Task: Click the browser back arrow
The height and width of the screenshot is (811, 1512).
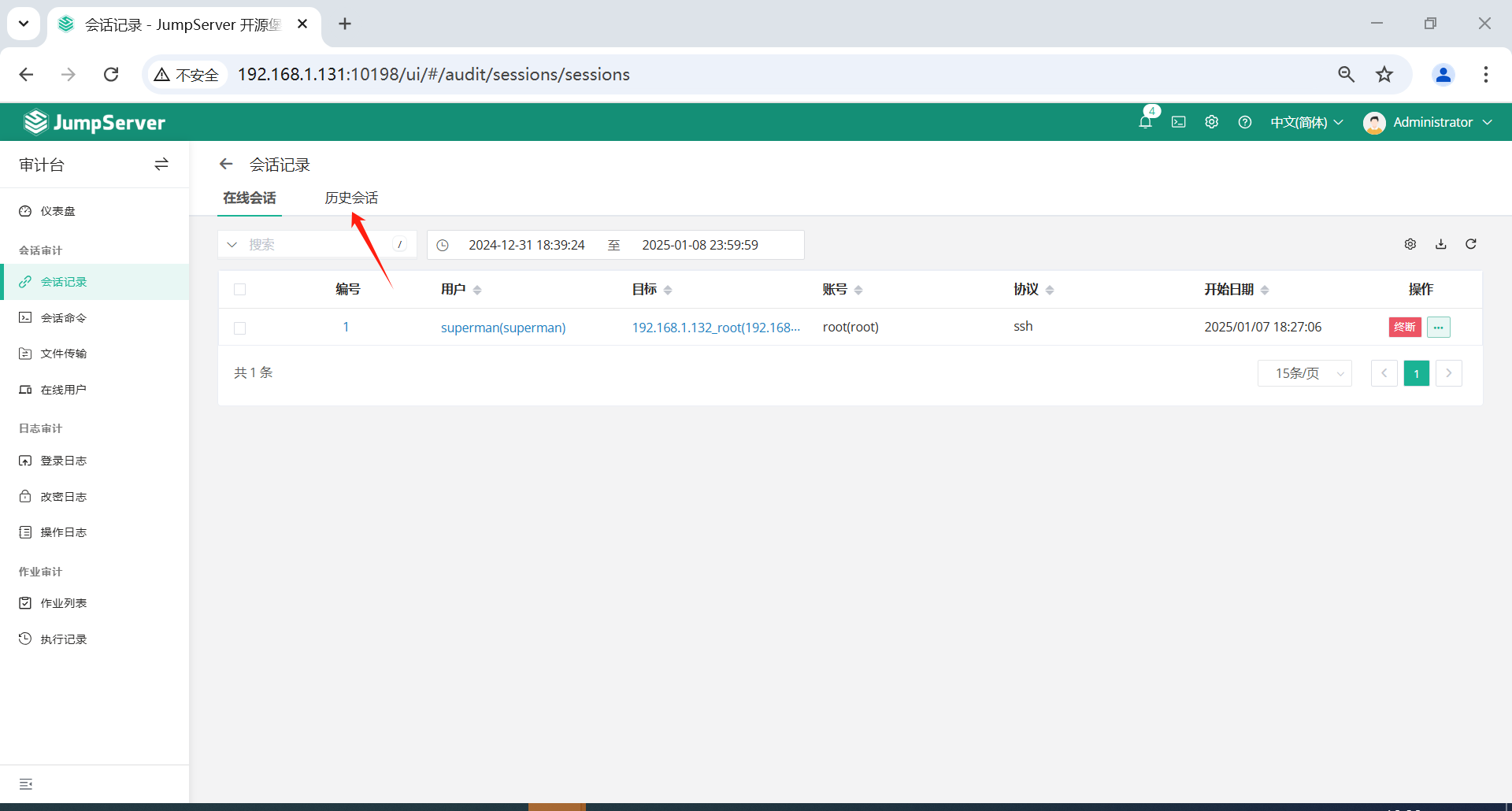Action: 26,74
